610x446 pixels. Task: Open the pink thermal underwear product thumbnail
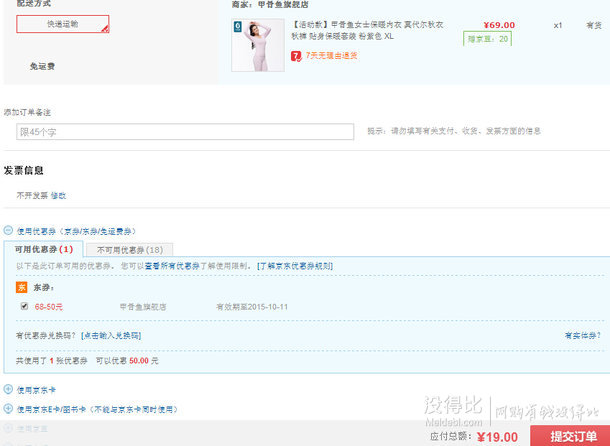click(258, 45)
